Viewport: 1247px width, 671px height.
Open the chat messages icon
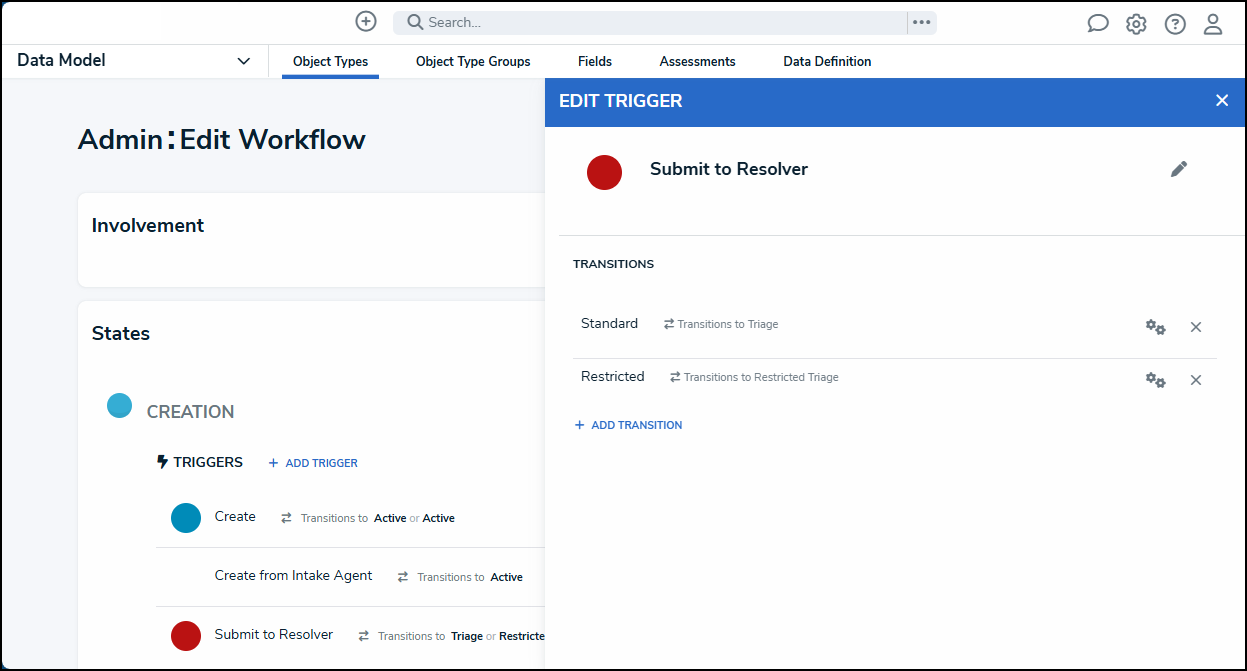tap(1098, 23)
